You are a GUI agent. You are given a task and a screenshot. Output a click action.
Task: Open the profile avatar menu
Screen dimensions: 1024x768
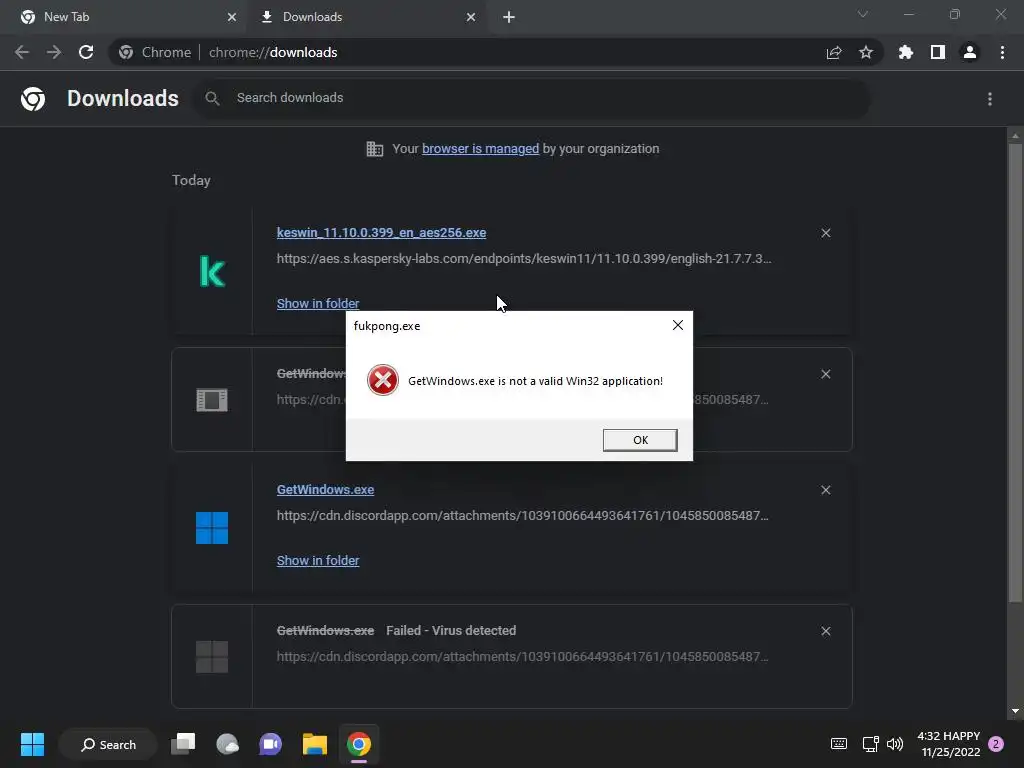[970, 52]
